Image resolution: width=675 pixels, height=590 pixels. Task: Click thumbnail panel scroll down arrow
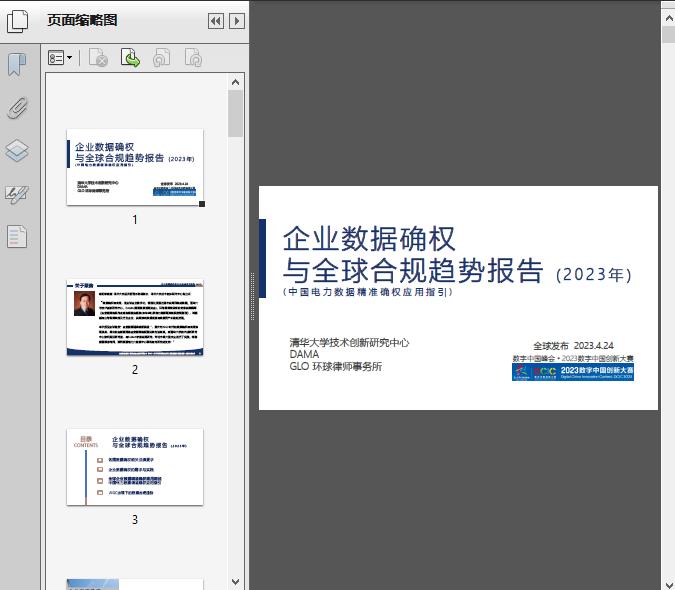coord(235,582)
